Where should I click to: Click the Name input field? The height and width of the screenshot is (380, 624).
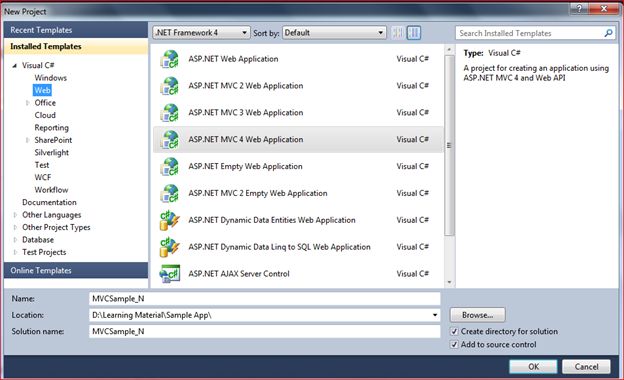[265, 299]
